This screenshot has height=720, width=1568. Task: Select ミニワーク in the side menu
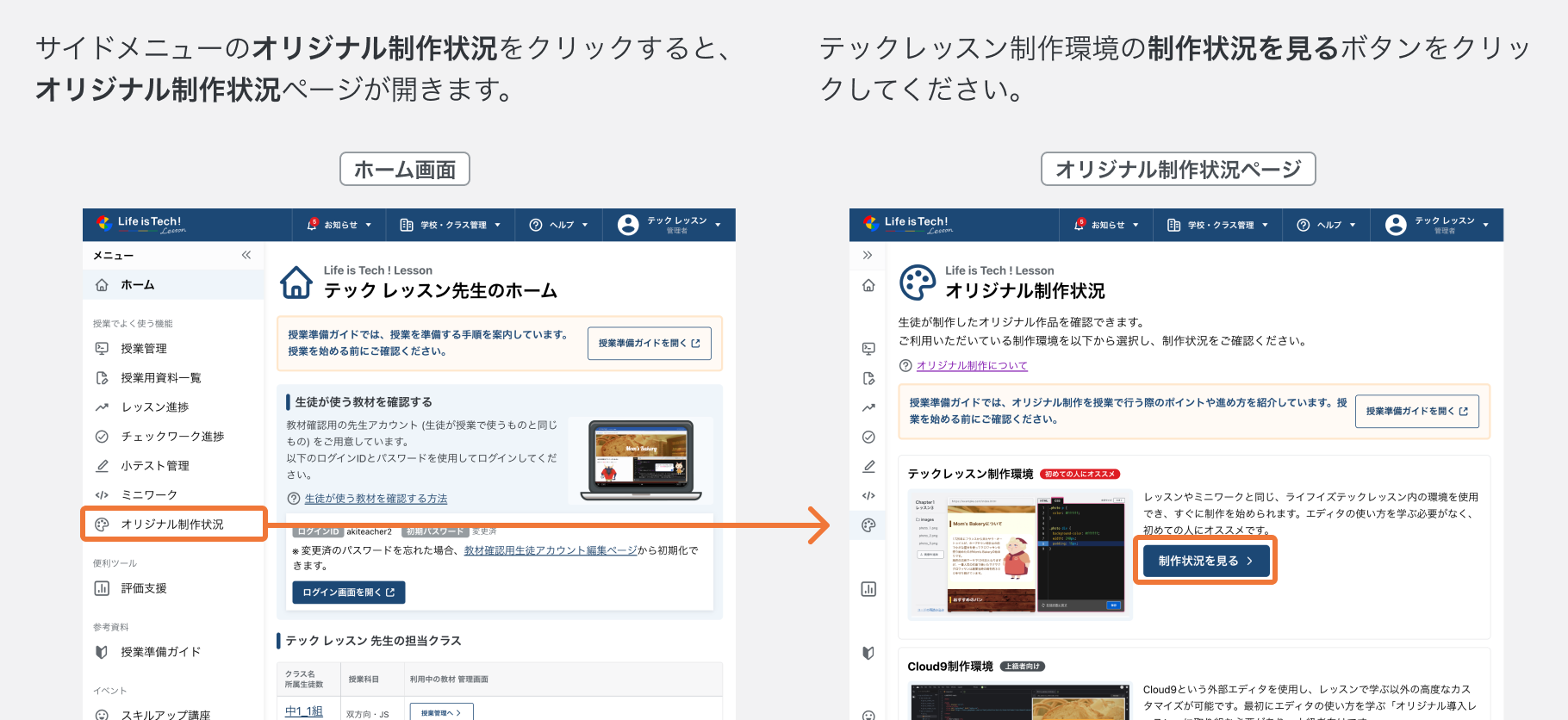pos(149,495)
